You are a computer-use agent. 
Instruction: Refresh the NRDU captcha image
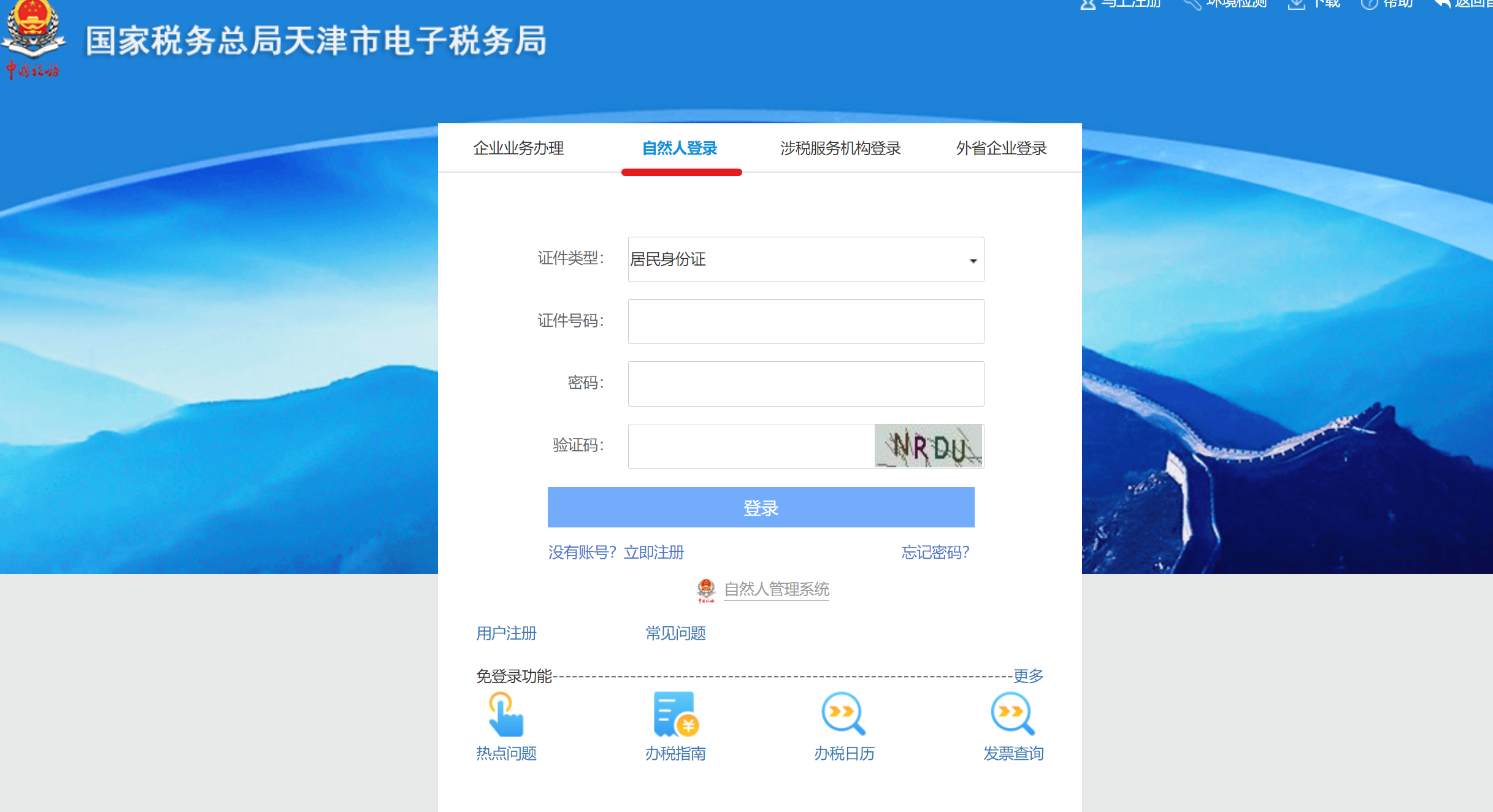[929, 446]
